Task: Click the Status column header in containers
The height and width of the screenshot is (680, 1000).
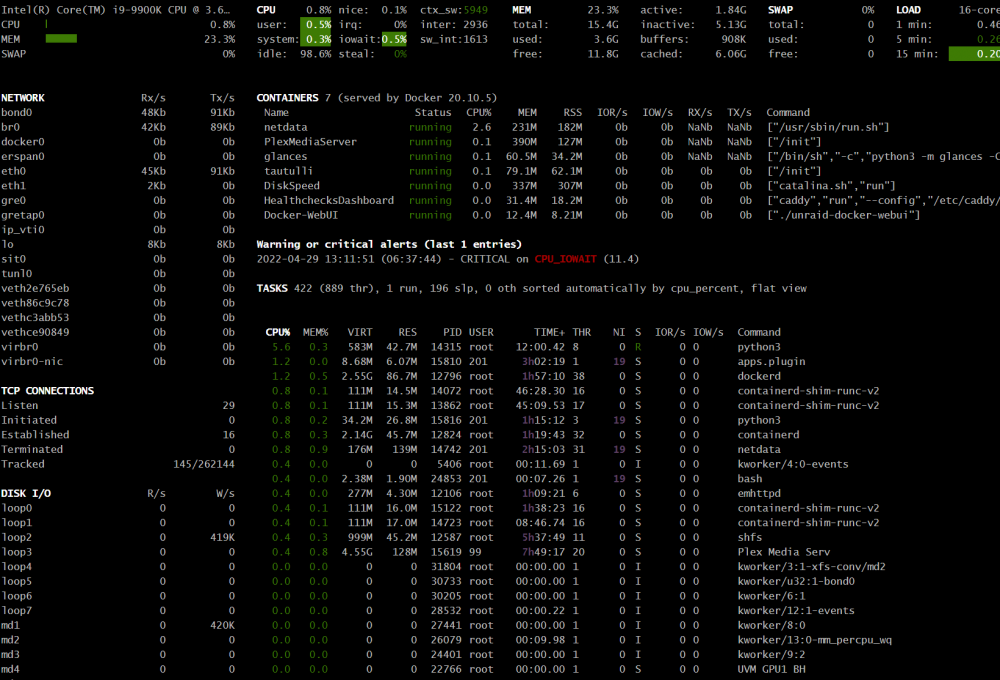Action: click(432, 112)
